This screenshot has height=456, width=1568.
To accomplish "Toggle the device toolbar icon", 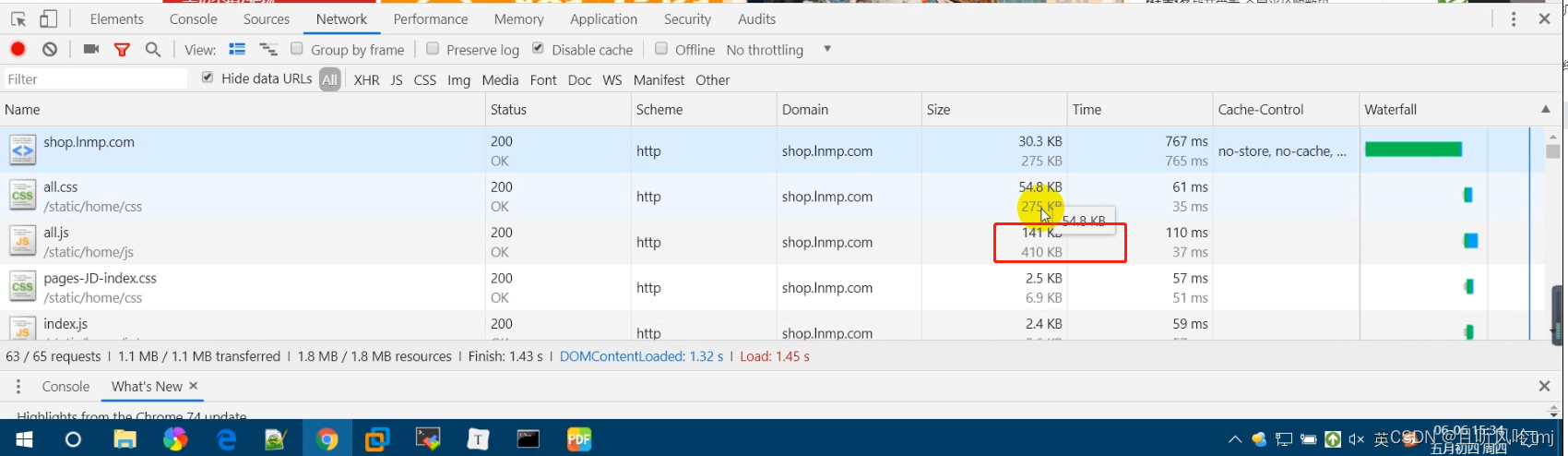I will [x=48, y=18].
